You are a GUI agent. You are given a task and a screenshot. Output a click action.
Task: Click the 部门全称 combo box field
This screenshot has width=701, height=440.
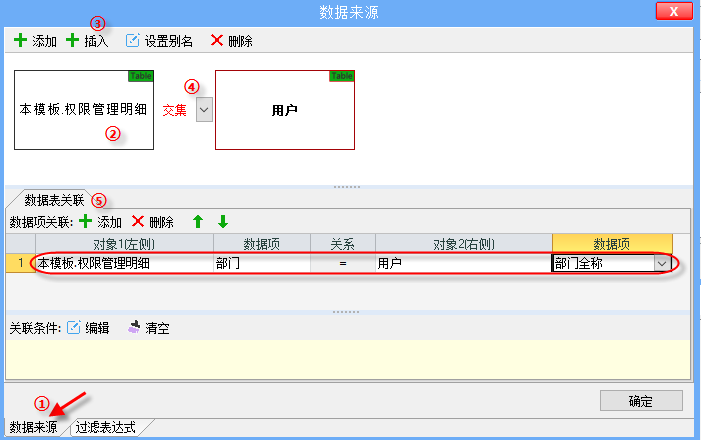pyautogui.click(x=611, y=263)
